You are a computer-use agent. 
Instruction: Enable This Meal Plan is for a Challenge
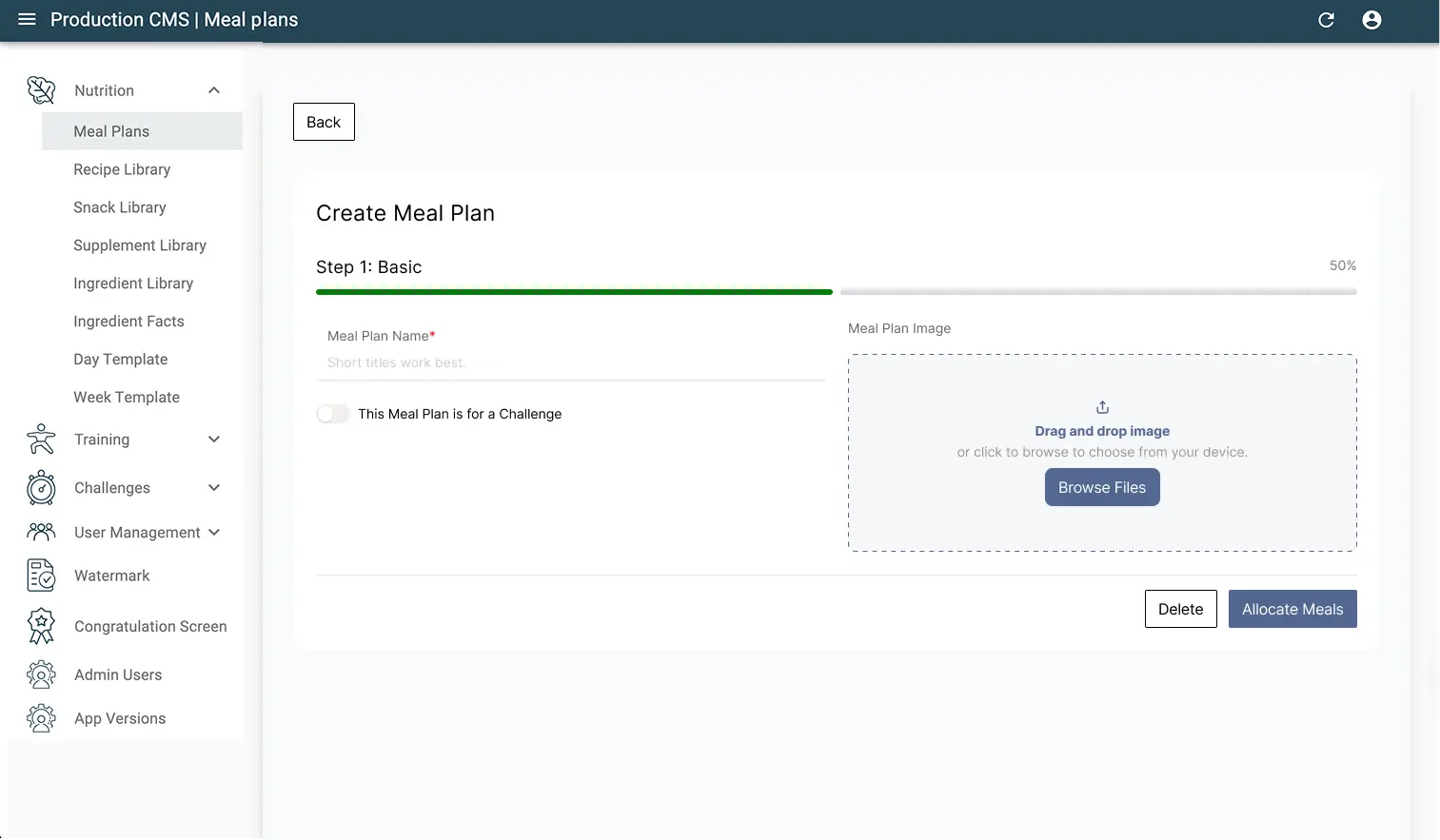coord(333,414)
